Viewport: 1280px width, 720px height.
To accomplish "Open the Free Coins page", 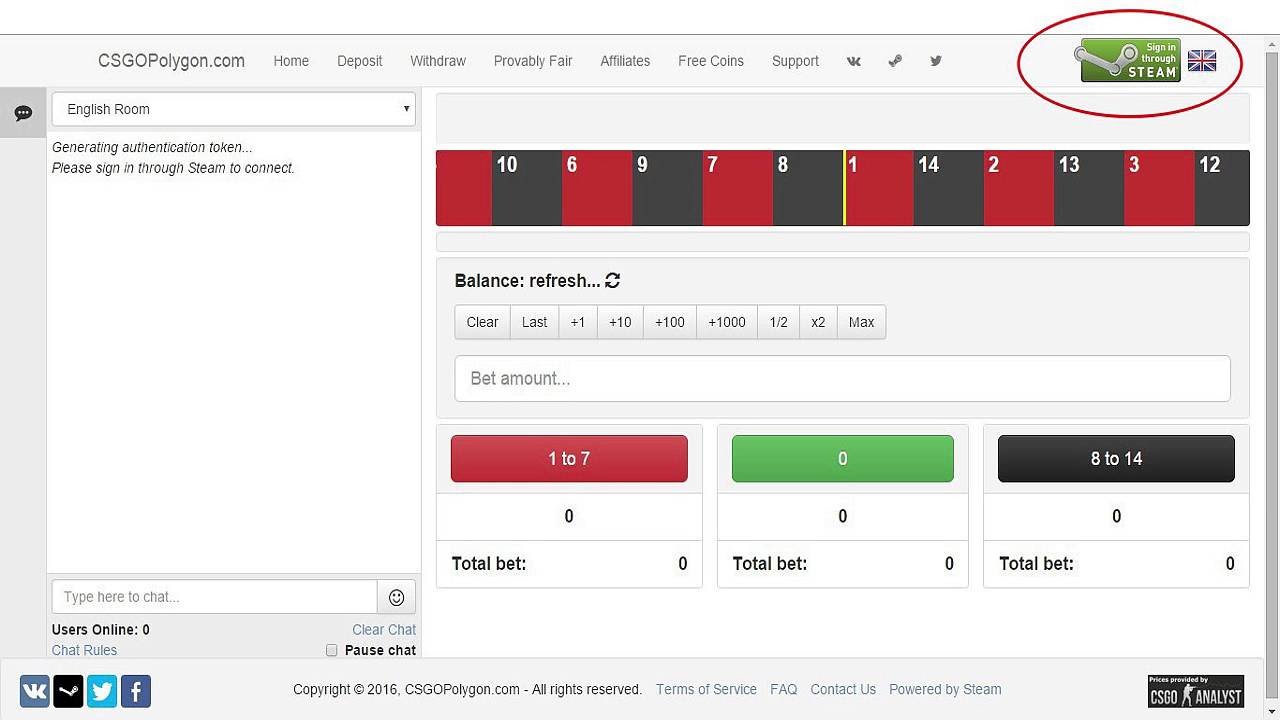I will (x=711, y=61).
